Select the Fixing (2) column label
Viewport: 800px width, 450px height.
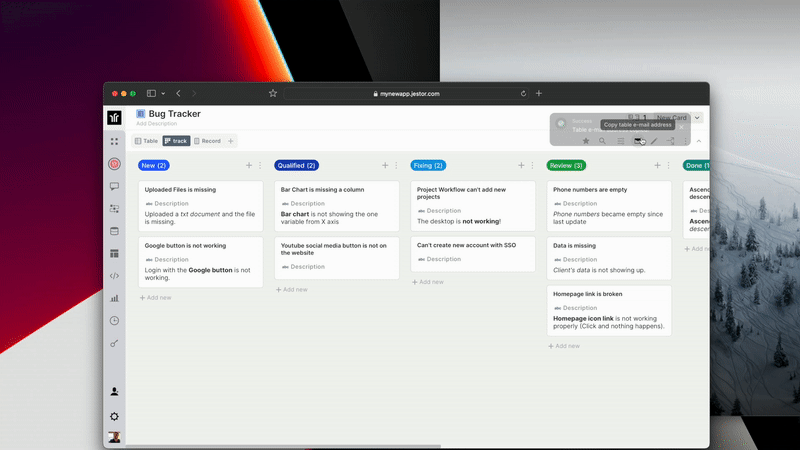[x=428, y=165]
